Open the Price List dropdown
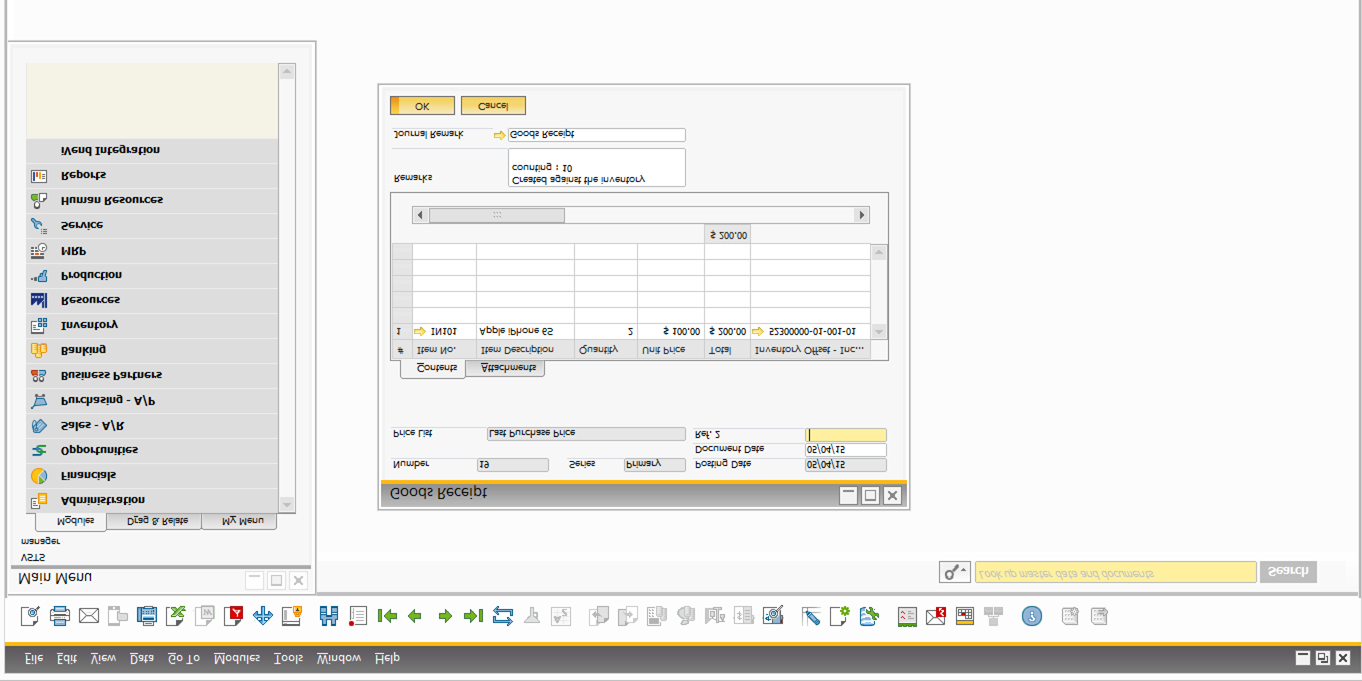 pyautogui.click(x=586, y=434)
